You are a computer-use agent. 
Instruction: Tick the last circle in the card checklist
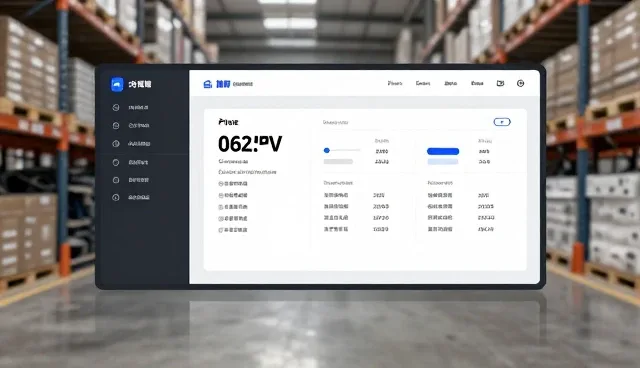point(221,230)
